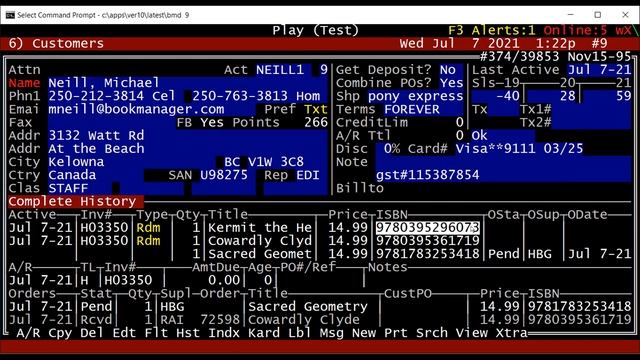Open Msg command in bottom bar
This screenshot has height=360, width=640.
331,333
